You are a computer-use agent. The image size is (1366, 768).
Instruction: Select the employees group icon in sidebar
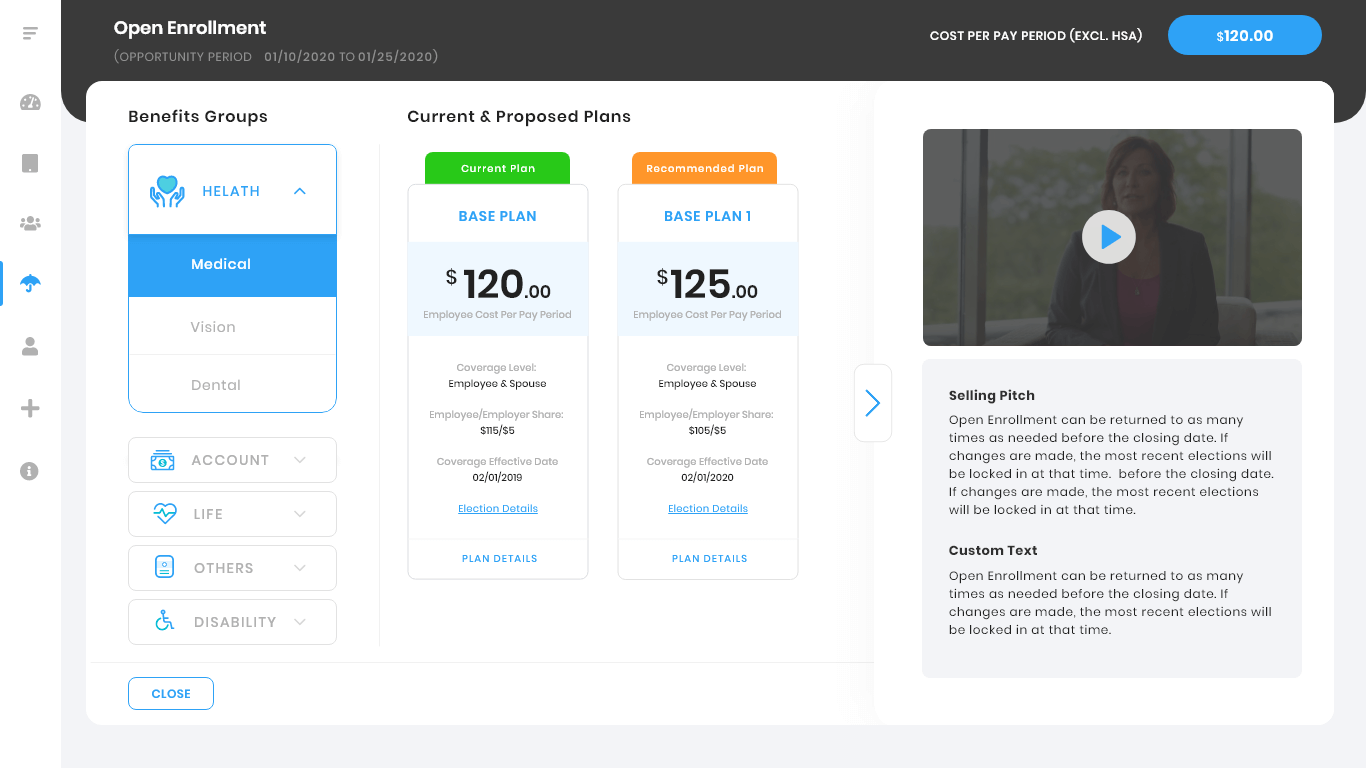30,223
